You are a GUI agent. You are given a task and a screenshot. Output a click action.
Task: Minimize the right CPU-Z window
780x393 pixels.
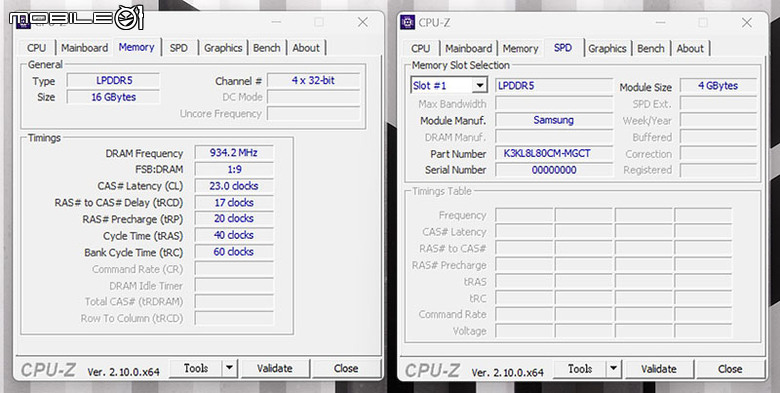coord(660,23)
